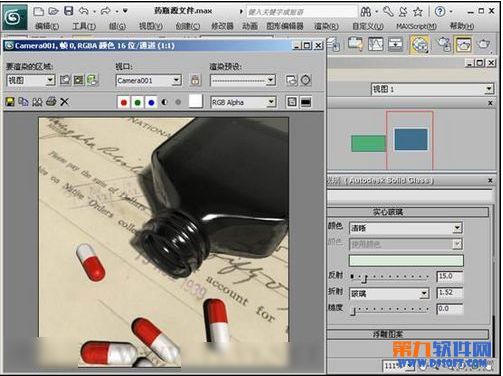Image resolution: width=503 pixels, height=376 pixels.
Task: Open render setup icon beside preset
Action: coord(291,80)
